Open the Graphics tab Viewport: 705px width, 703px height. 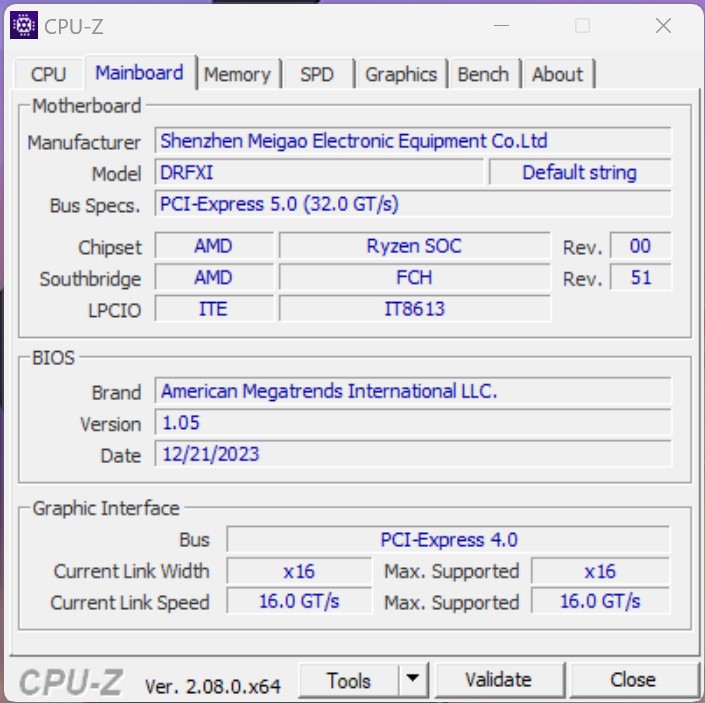[401, 74]
